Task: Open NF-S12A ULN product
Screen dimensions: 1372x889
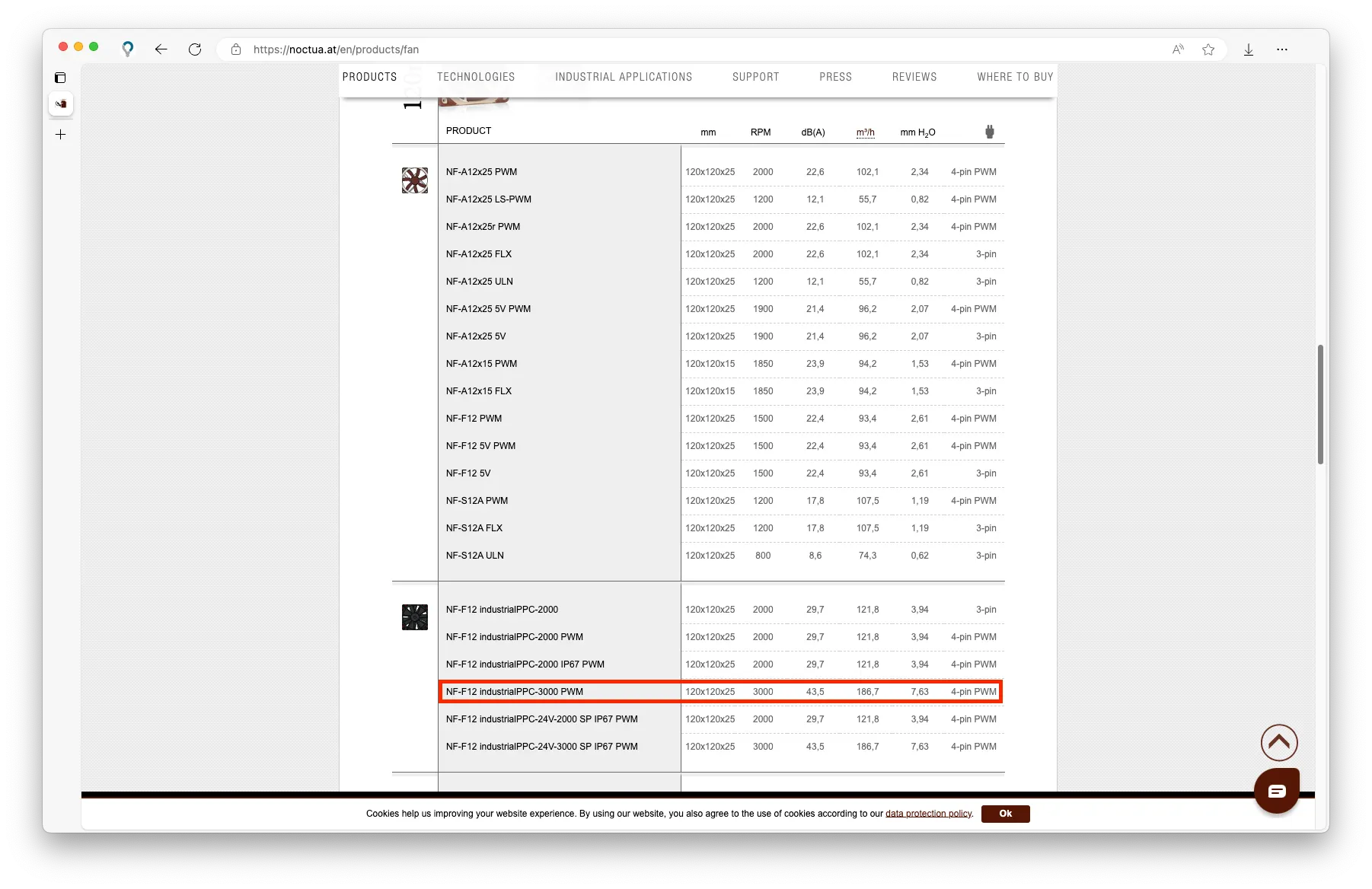Action: 475,556
